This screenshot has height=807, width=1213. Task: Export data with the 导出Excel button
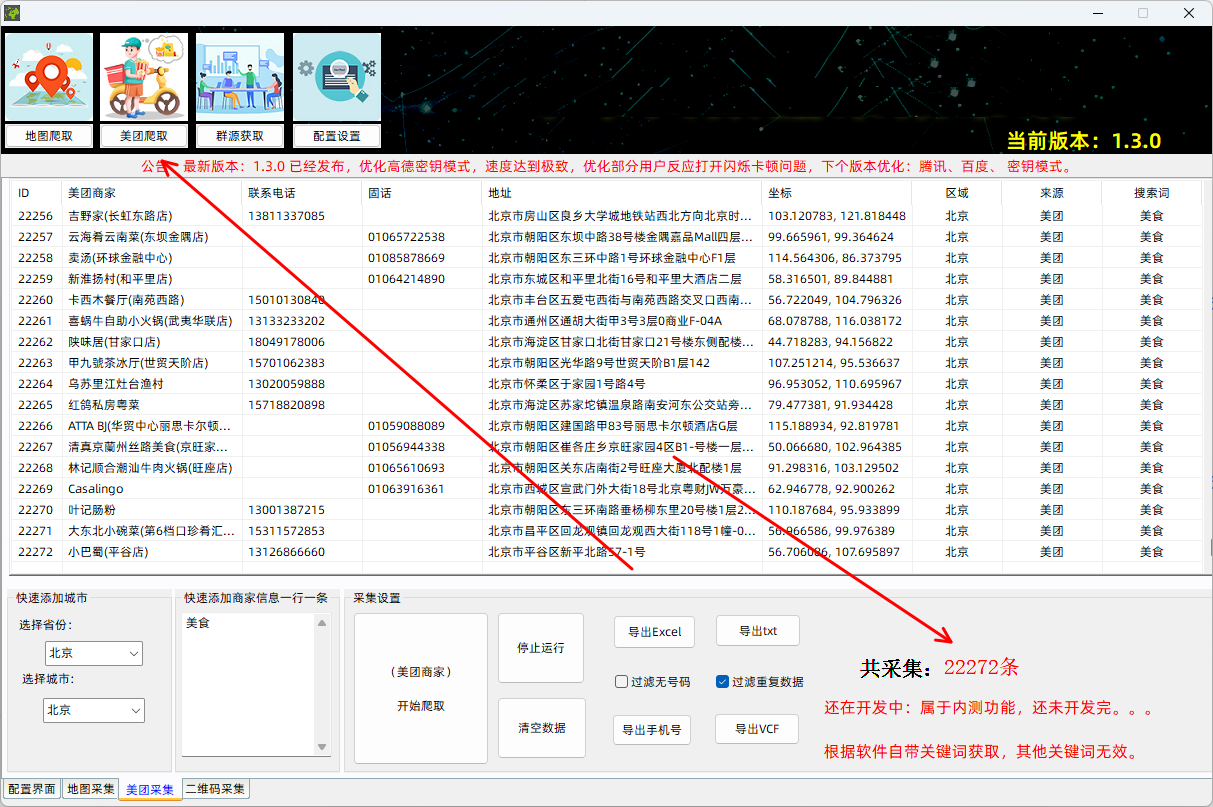(x=654, y=632)
